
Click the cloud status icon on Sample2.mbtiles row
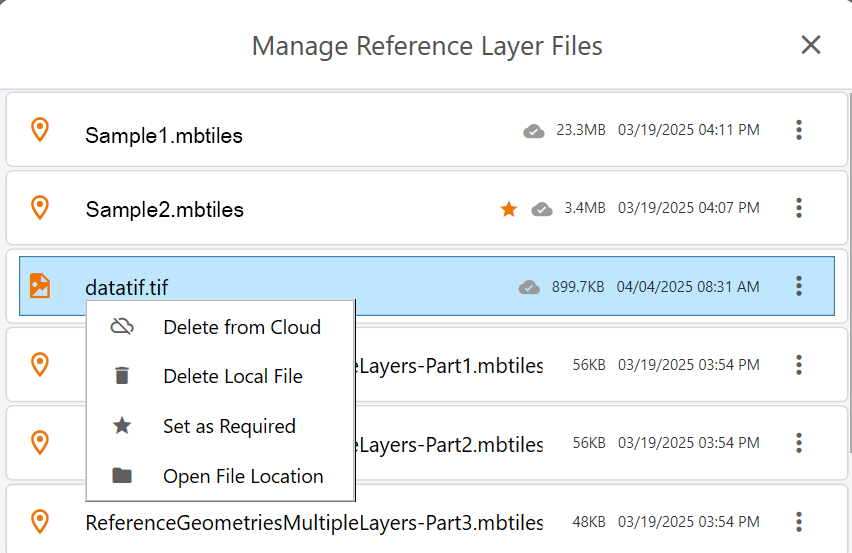[542, 209]
